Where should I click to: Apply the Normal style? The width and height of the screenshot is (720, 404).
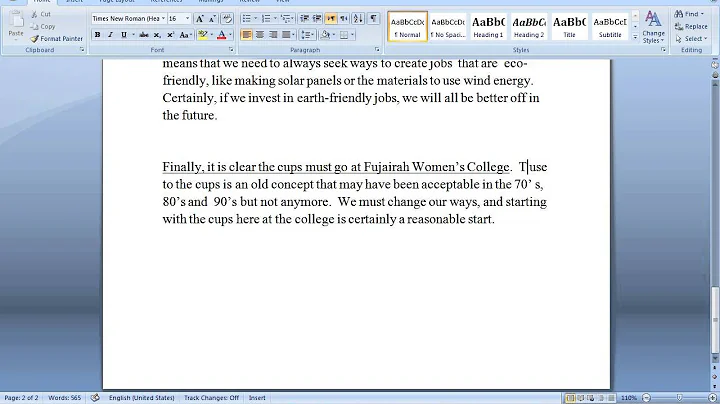click(x=408, y=27)
